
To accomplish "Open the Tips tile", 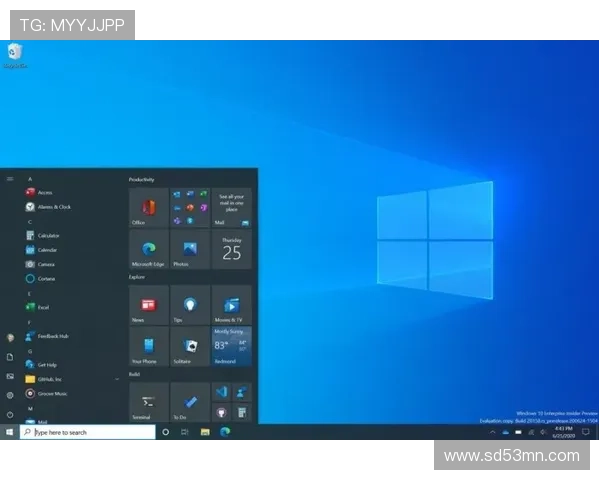I will [x=190, y=305].
